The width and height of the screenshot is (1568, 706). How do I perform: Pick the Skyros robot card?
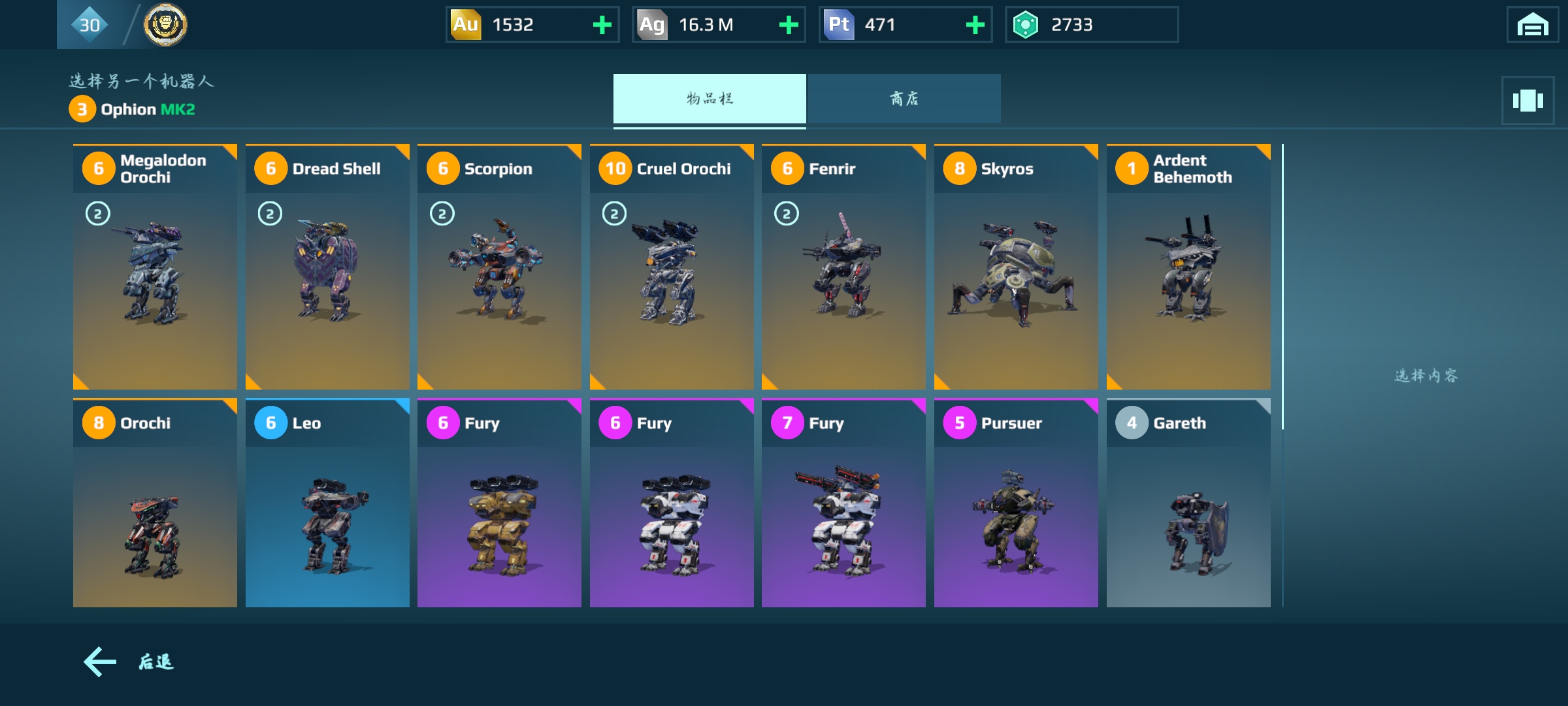(x=1016, y=267)
